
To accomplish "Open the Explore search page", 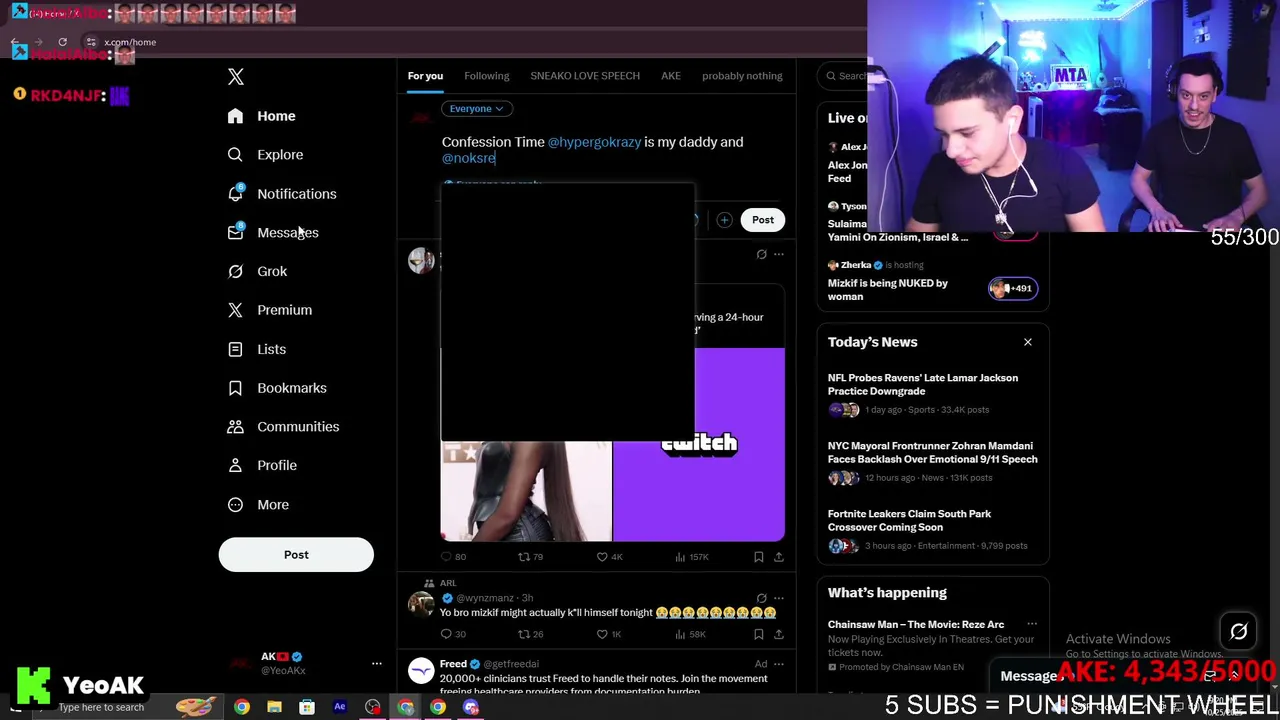I will pyautogui.click(x=265, y=155).
